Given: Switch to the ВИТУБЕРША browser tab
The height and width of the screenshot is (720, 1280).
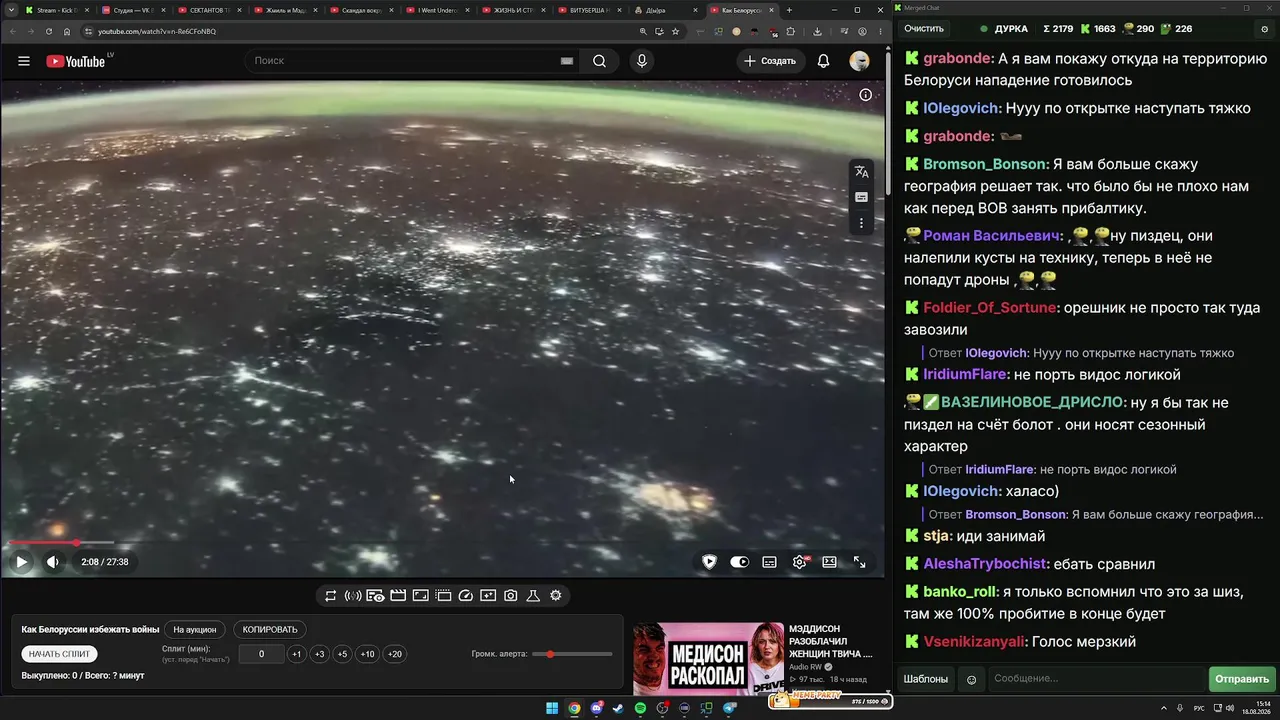Looking at the screenshot, I should (592, 10).
